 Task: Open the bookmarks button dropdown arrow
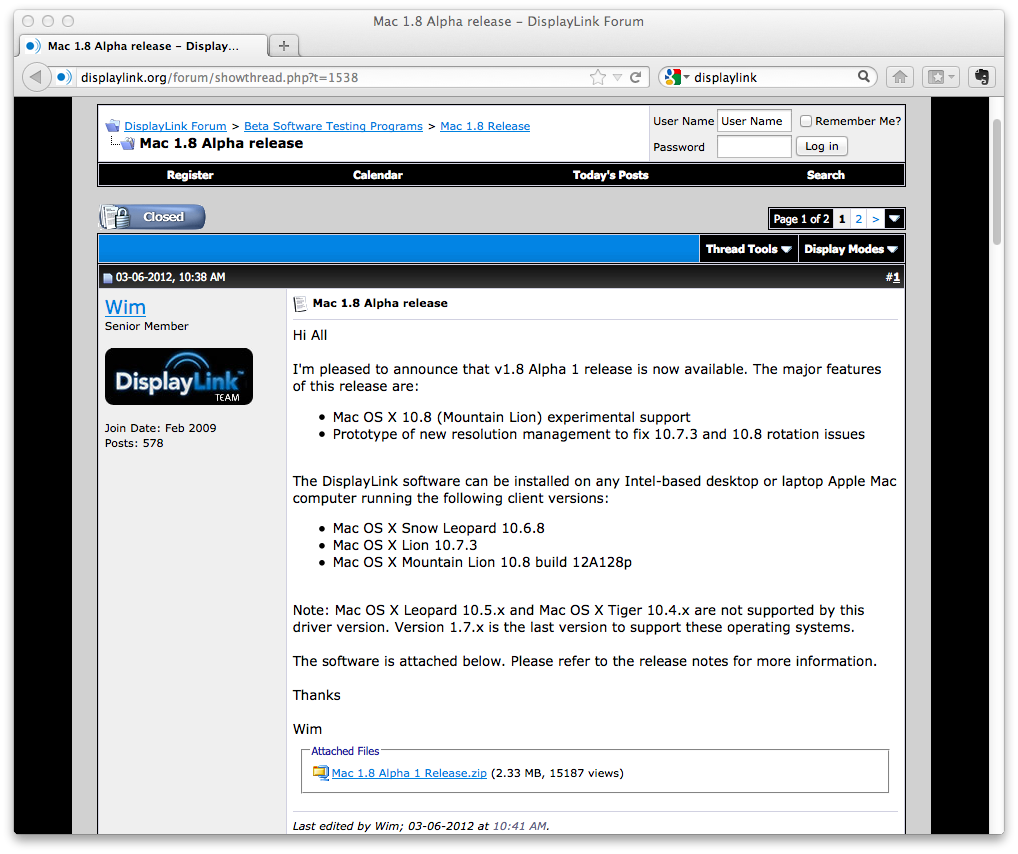pyautogui.click(x=952, y=77)
